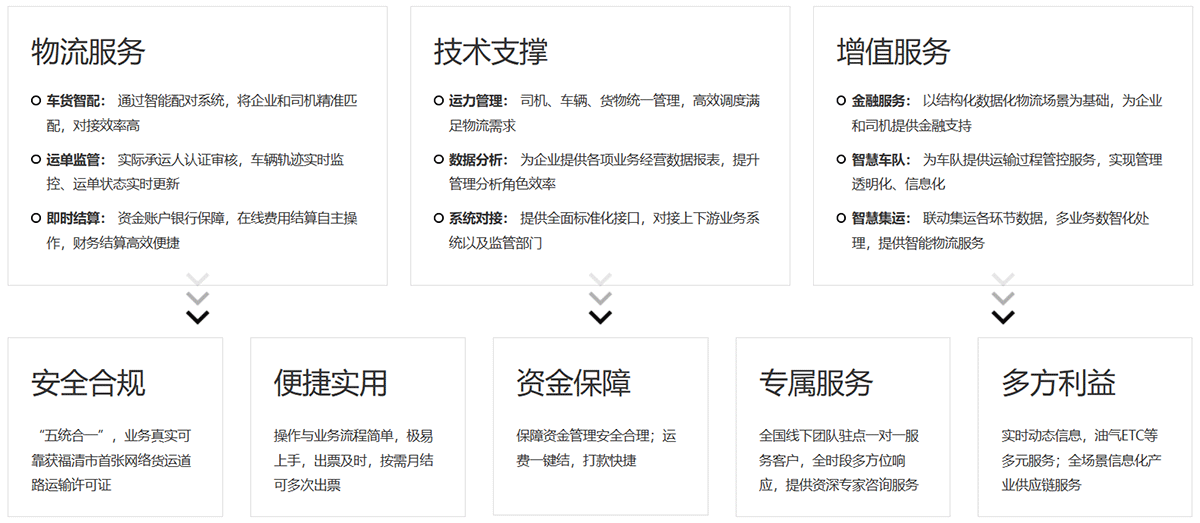Click the text 管理分析角色效率

(502, 184)
